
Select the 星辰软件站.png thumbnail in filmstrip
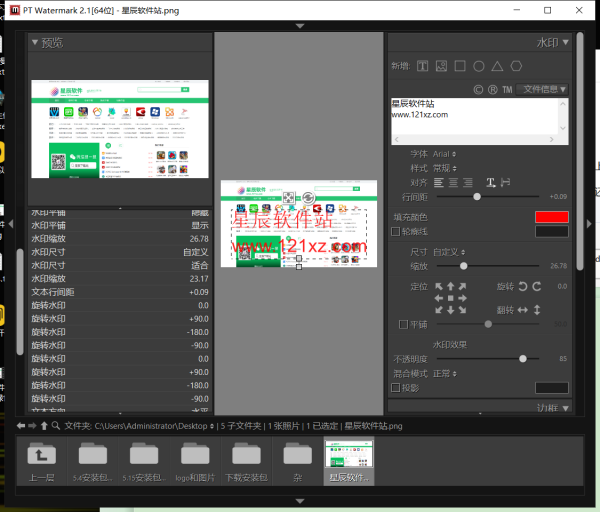click(349, 461)
